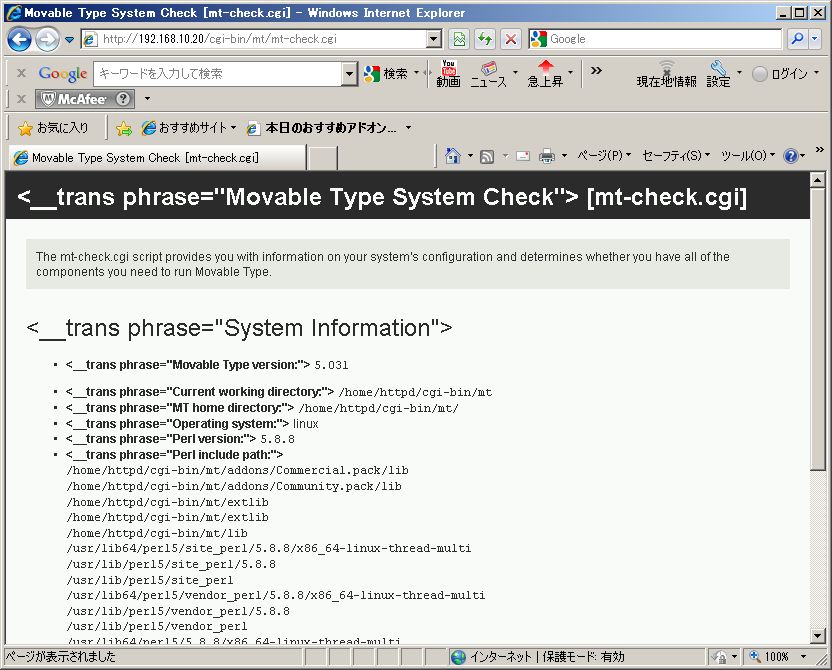Click the status bar padlock security icon

(x=720, y=657)
